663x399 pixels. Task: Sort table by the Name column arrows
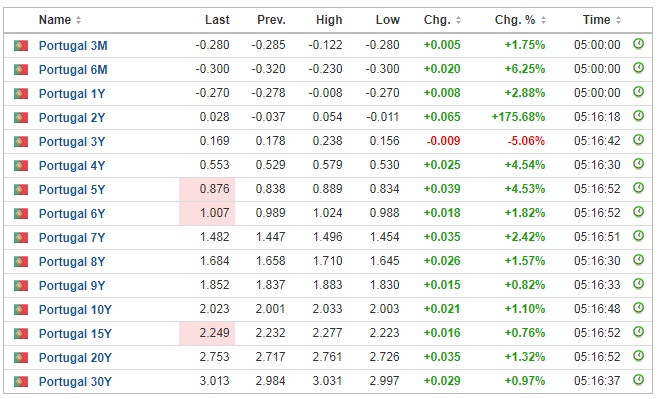click(x=78, y=20)
